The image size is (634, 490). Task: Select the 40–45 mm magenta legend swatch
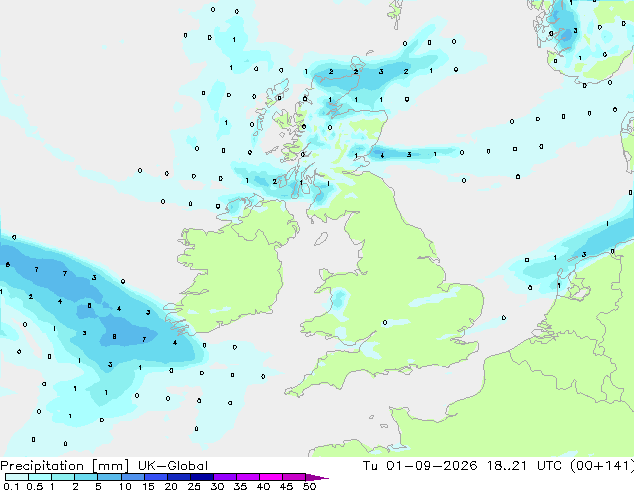tap(270, 477)
